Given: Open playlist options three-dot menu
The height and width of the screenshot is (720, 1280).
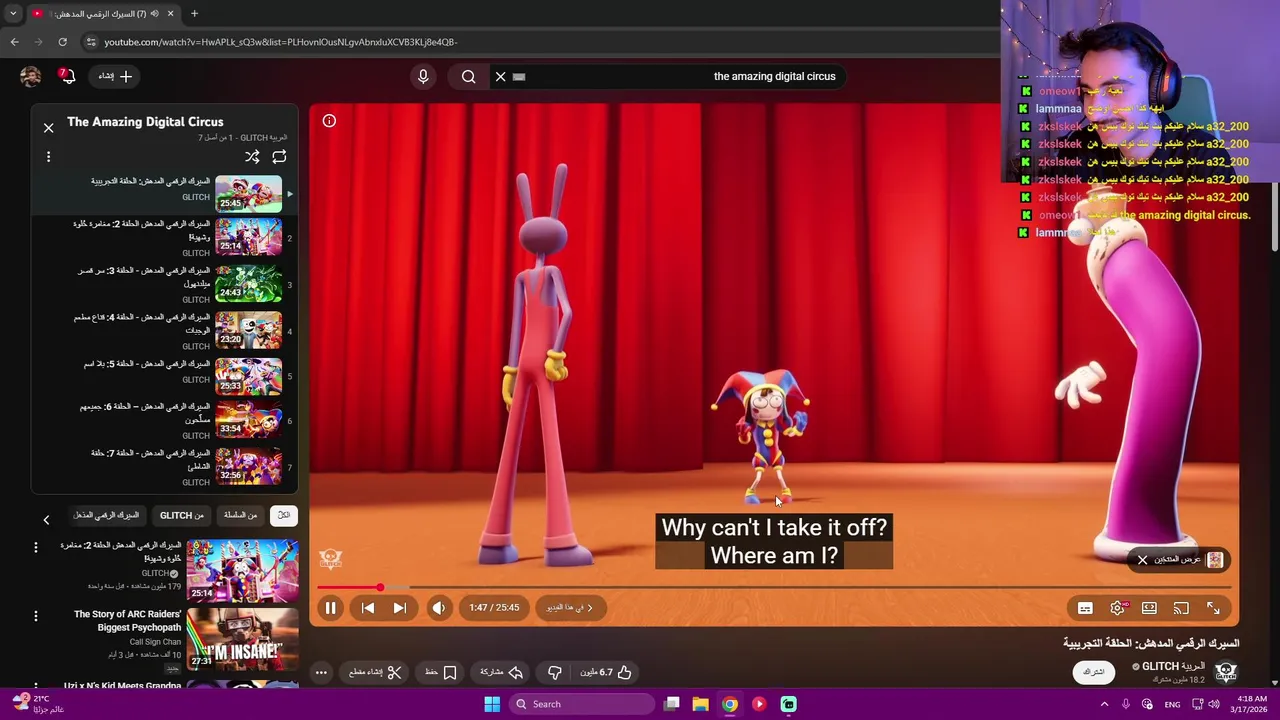Looking at the screenshot, I should (x=48, y=157).
